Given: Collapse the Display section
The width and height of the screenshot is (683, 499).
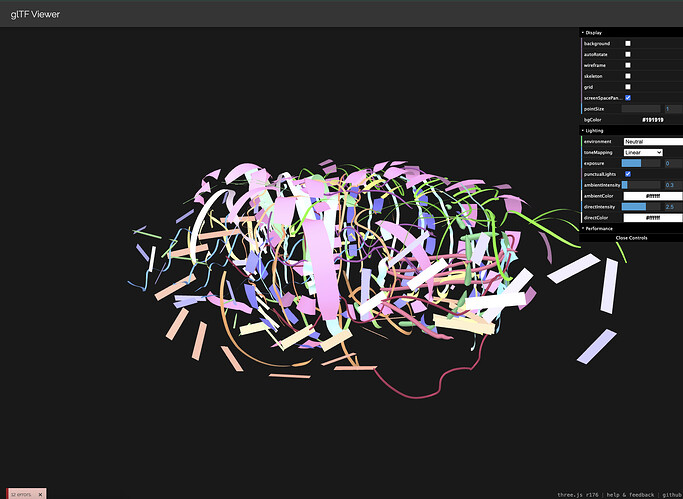Looking at the screenshot, I should click(631, 33).
